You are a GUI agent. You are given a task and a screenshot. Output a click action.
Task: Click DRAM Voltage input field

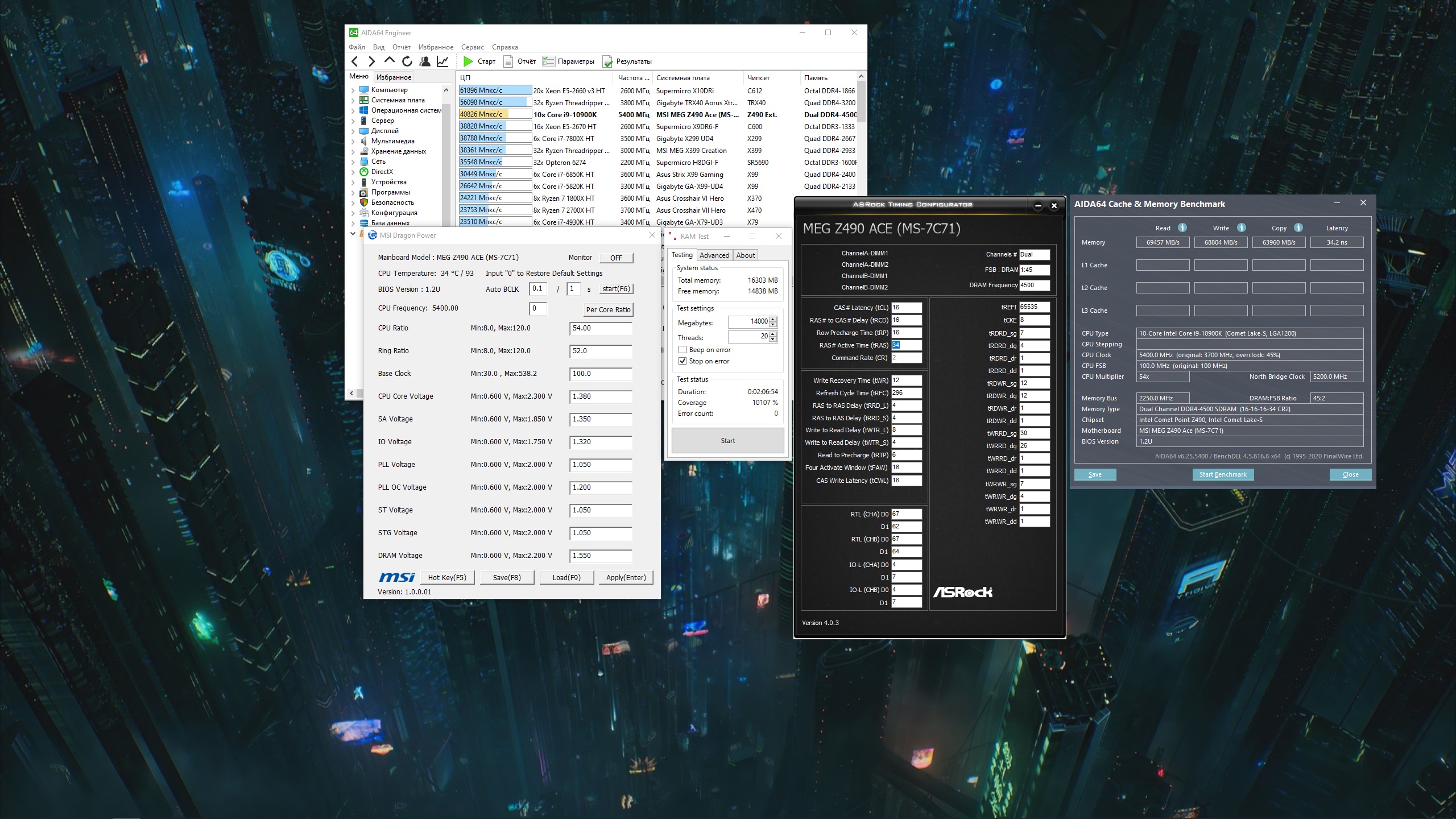(x=601, y=556)
